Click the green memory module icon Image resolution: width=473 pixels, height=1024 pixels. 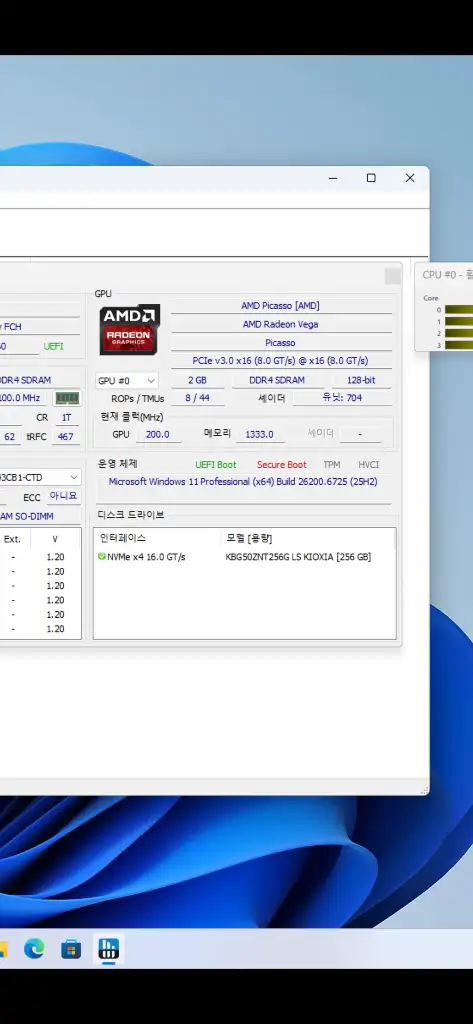(x=67, y=398)
